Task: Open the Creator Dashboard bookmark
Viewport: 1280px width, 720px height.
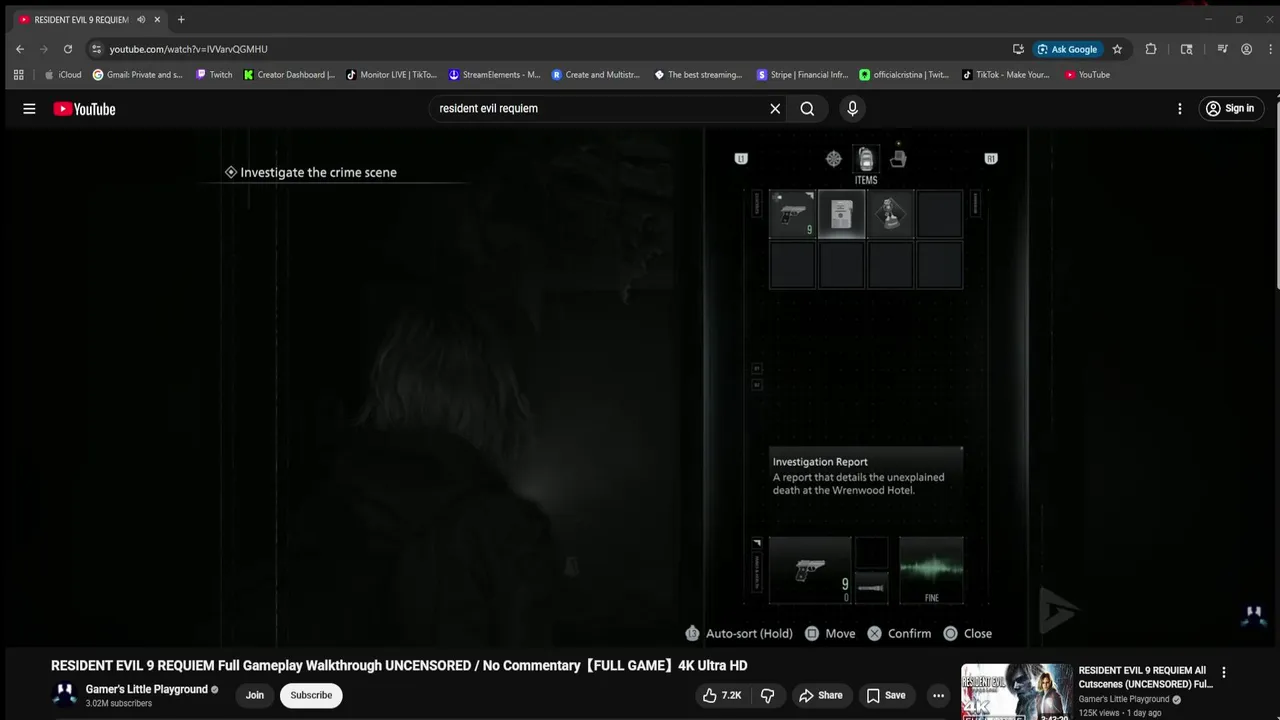Action: (290, 74)
